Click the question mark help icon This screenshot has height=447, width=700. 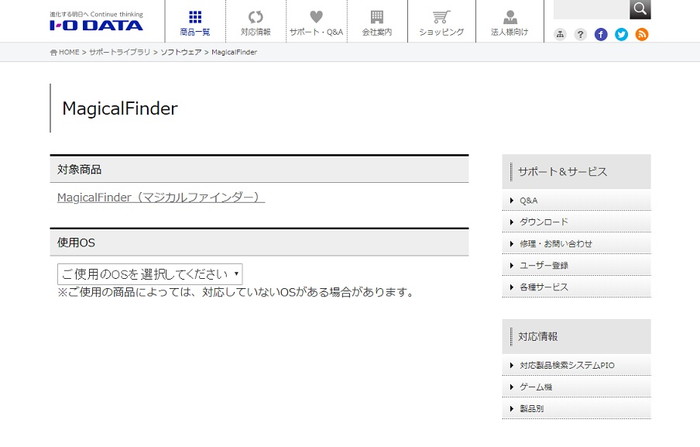[x=580, y=34]
